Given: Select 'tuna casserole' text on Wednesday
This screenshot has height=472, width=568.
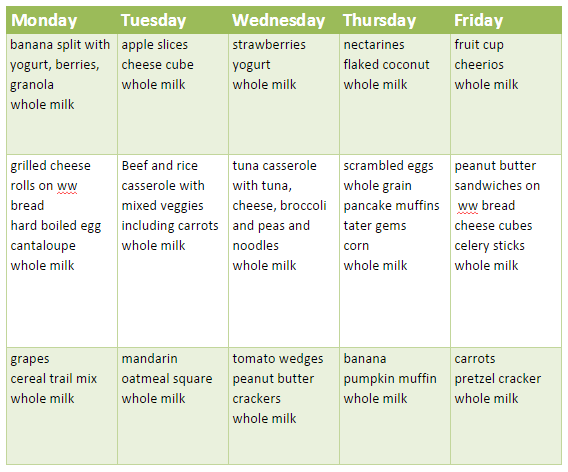Looking at the screenshot, I should pos(275,166).
